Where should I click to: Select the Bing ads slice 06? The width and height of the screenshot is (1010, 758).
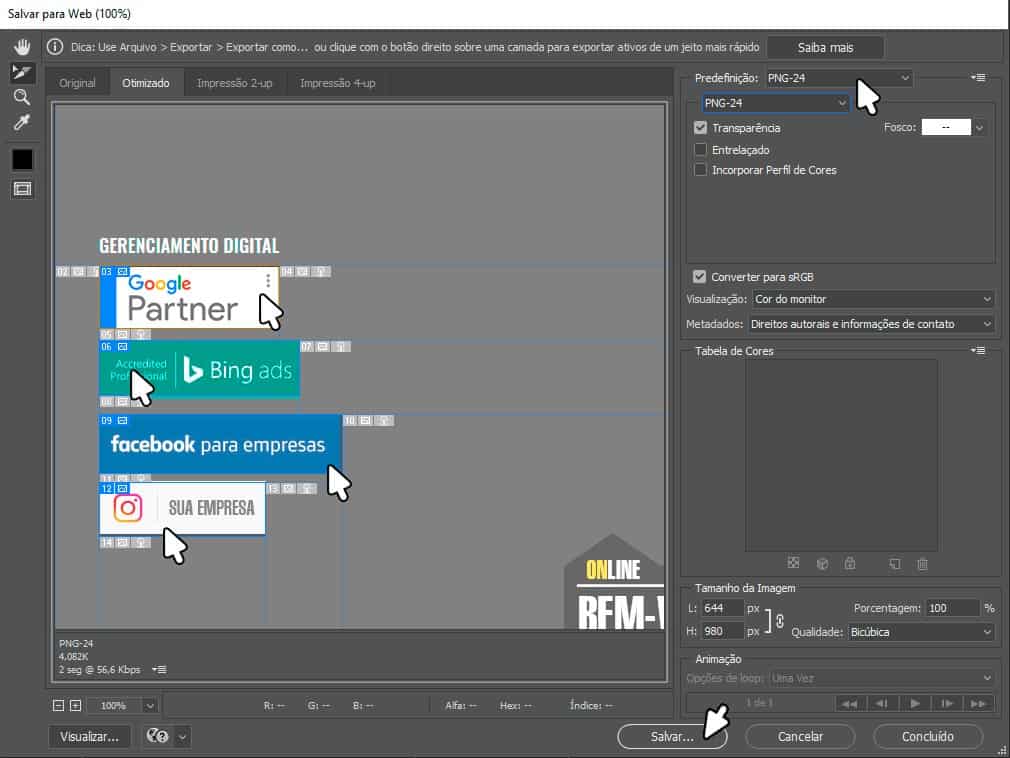199,370
